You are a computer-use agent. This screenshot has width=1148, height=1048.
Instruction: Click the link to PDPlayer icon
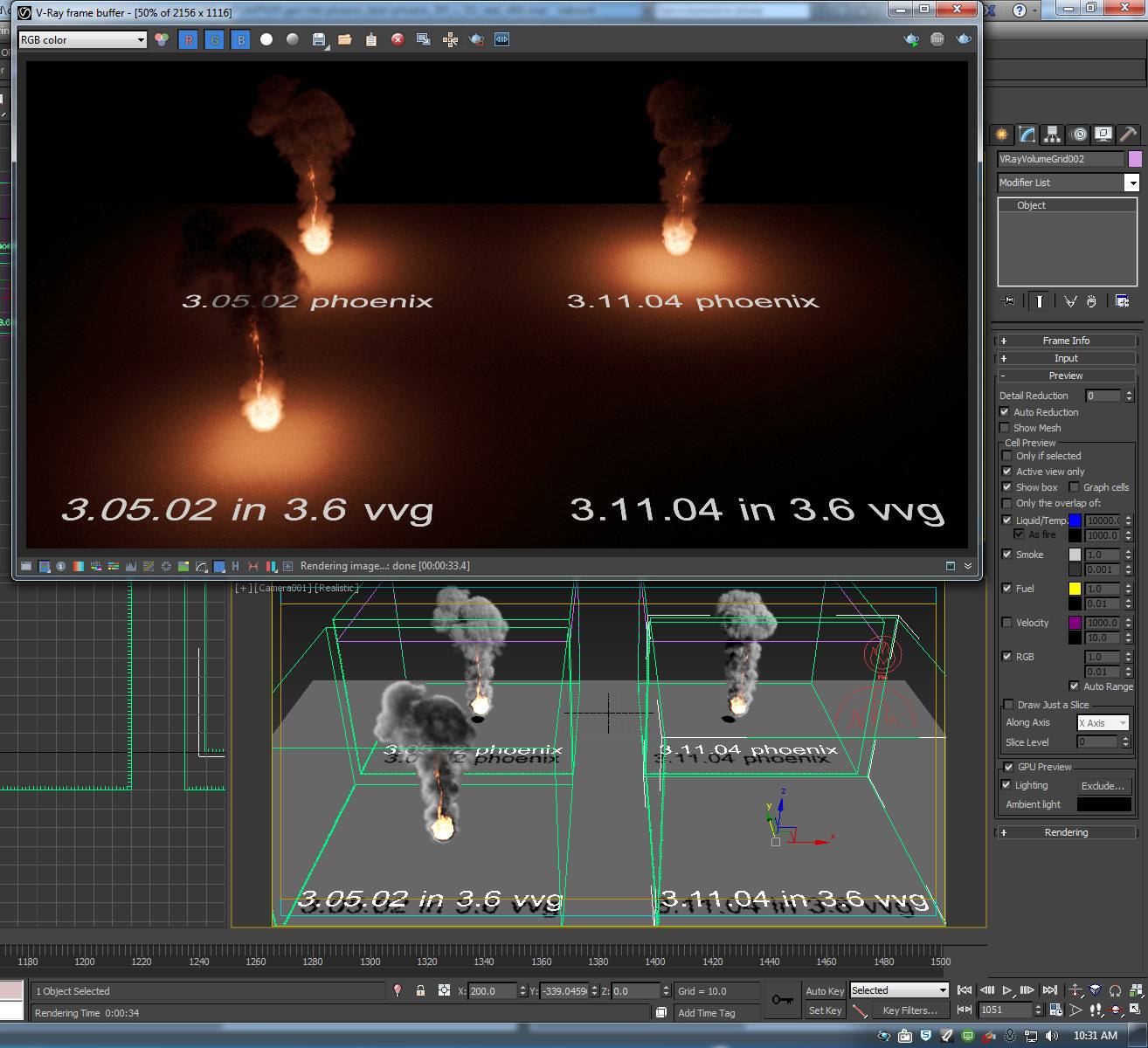click(x=502, y=40)
